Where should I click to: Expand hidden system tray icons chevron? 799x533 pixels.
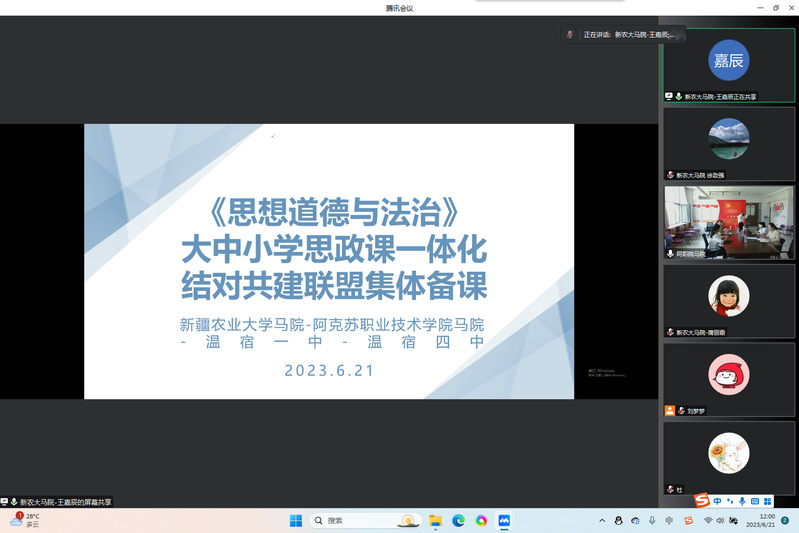601,521
